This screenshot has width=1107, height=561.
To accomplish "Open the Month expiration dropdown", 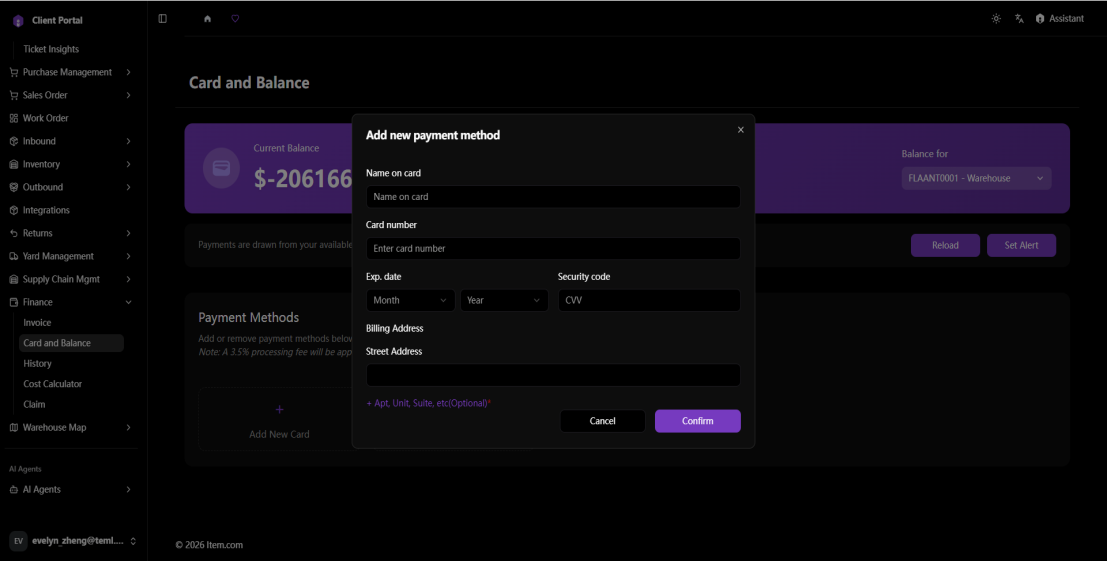I will (x=410, y=301).
